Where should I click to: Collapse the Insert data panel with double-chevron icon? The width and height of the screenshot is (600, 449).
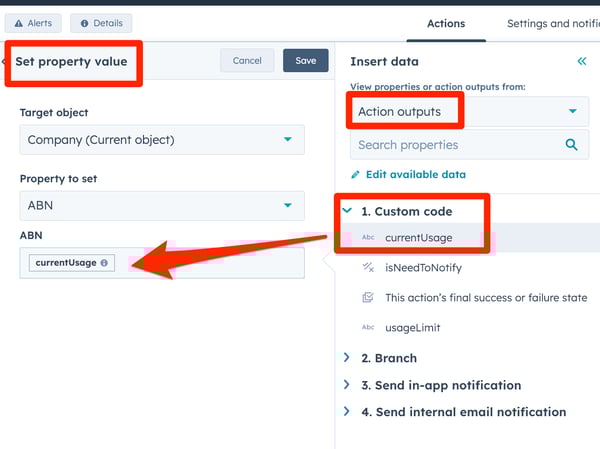(582, 61)
